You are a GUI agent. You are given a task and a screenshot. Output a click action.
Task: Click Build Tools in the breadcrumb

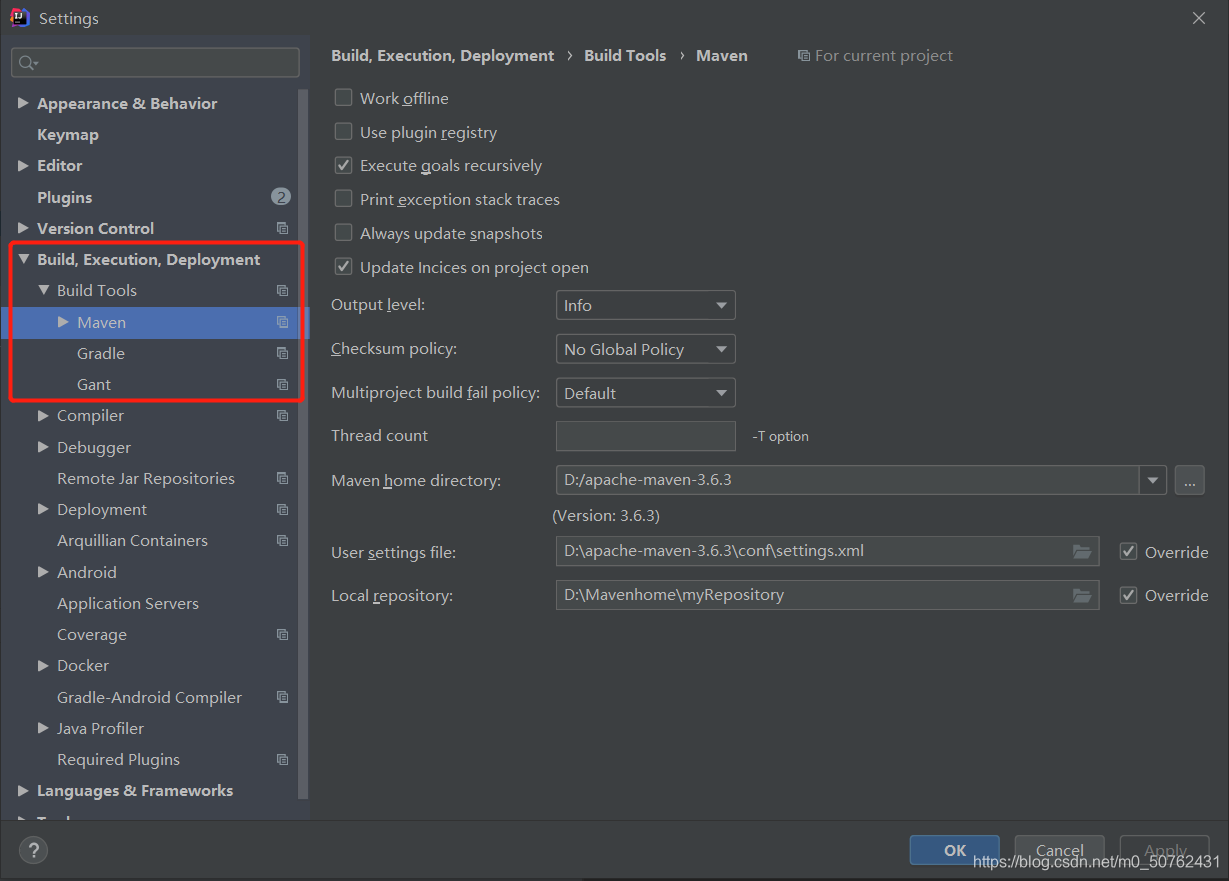coord(625,55)
